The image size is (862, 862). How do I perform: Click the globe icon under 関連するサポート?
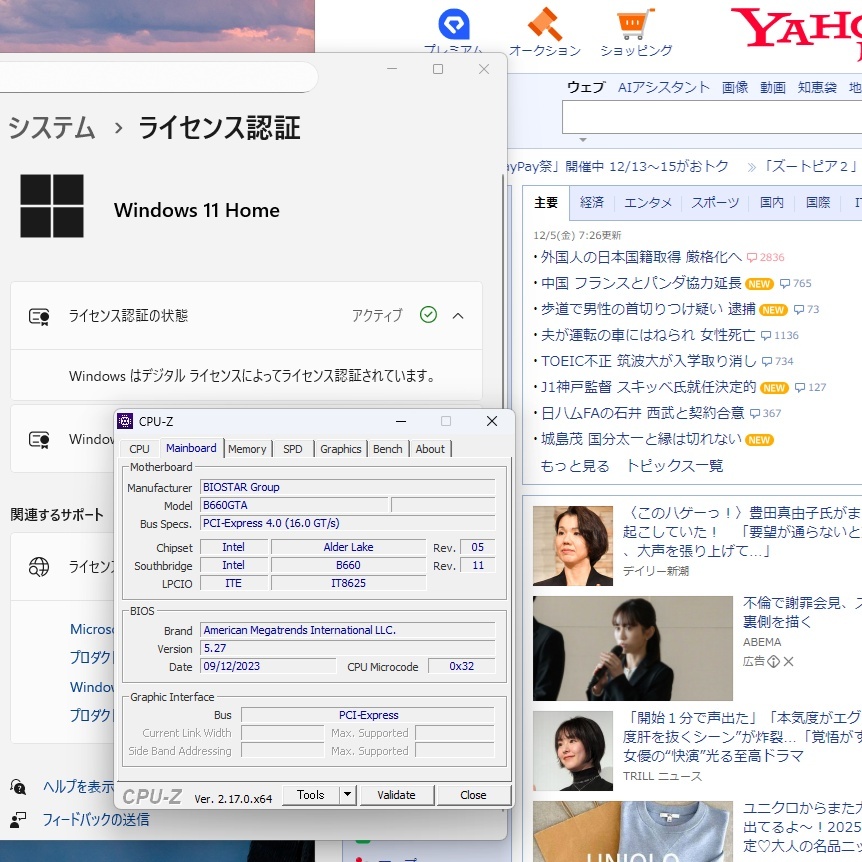[38, 567]
